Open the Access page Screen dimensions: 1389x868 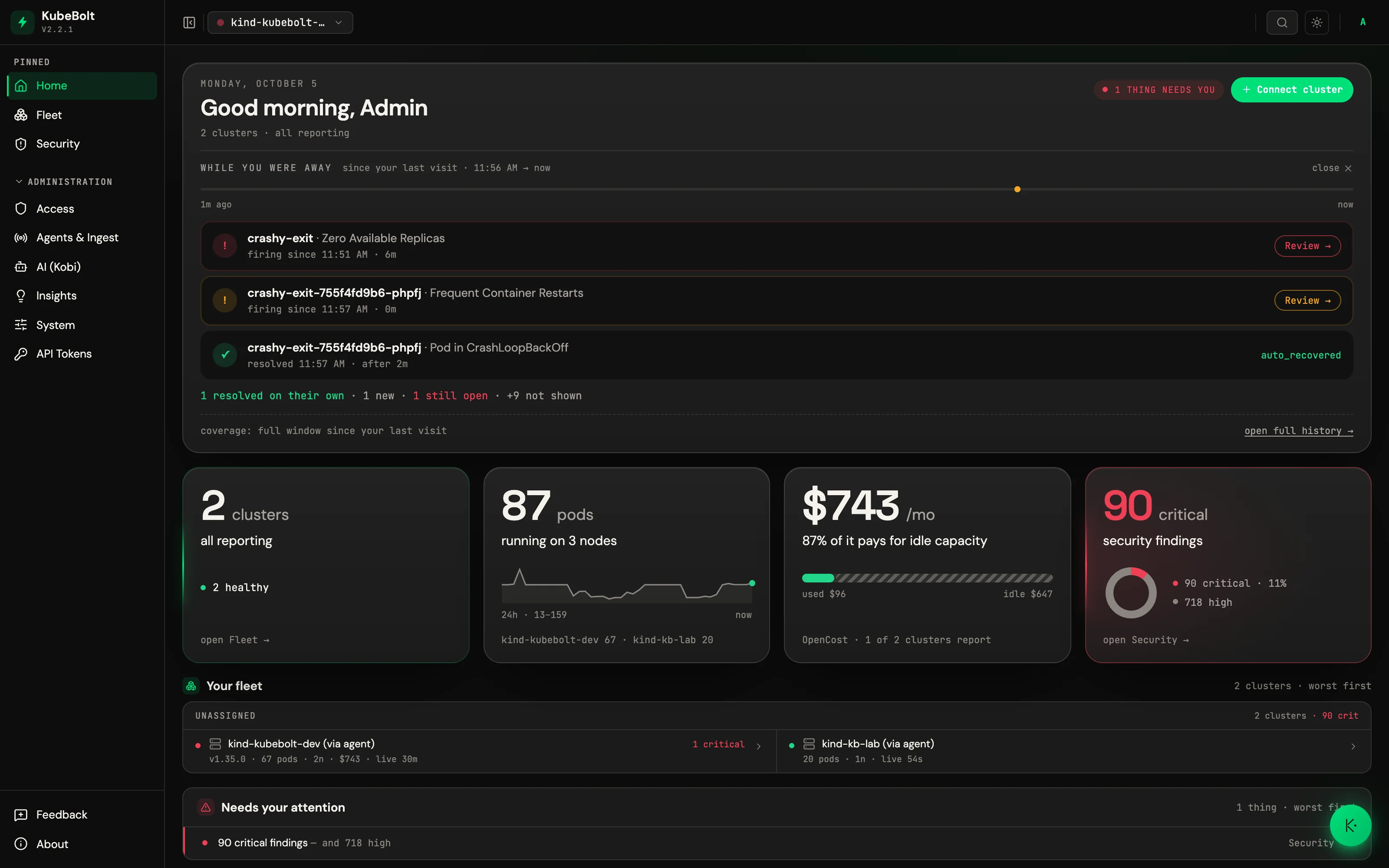(x=82, y=208)
